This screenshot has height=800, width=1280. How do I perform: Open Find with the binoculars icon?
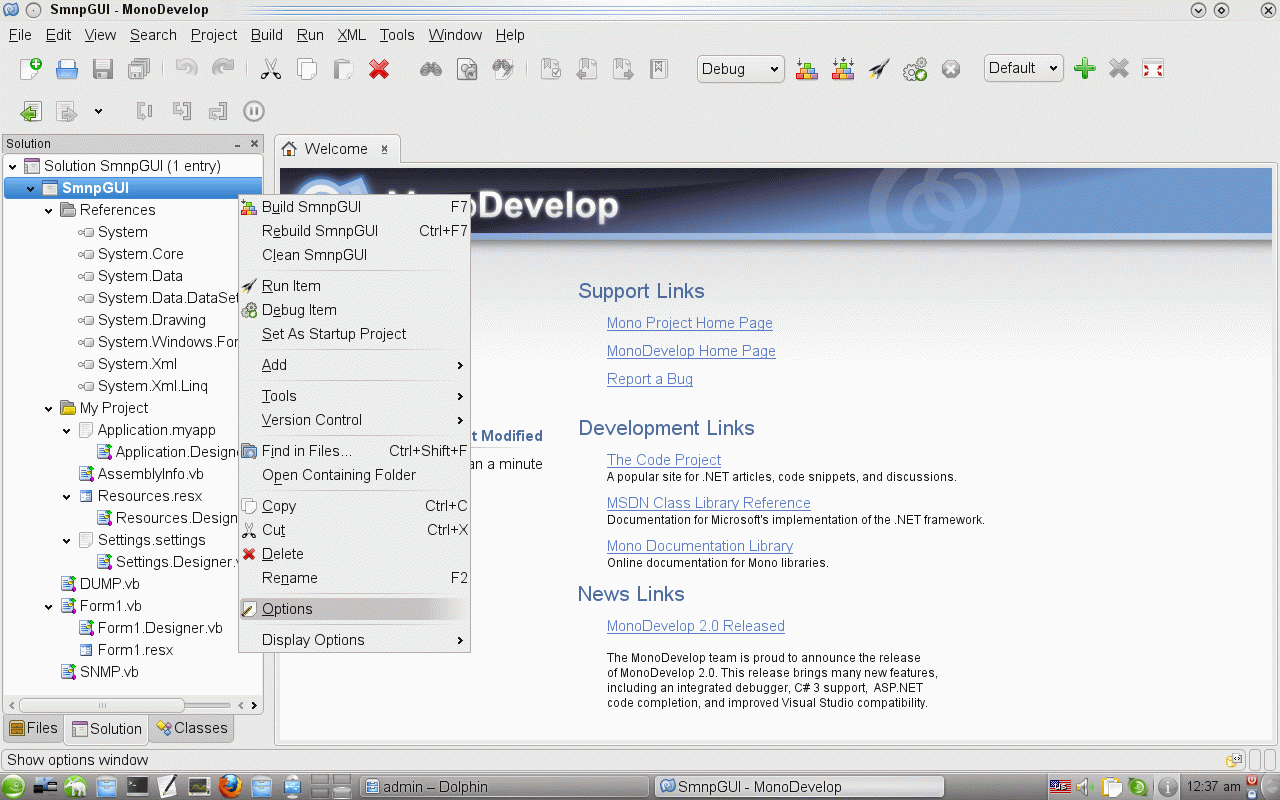point(431,69)
